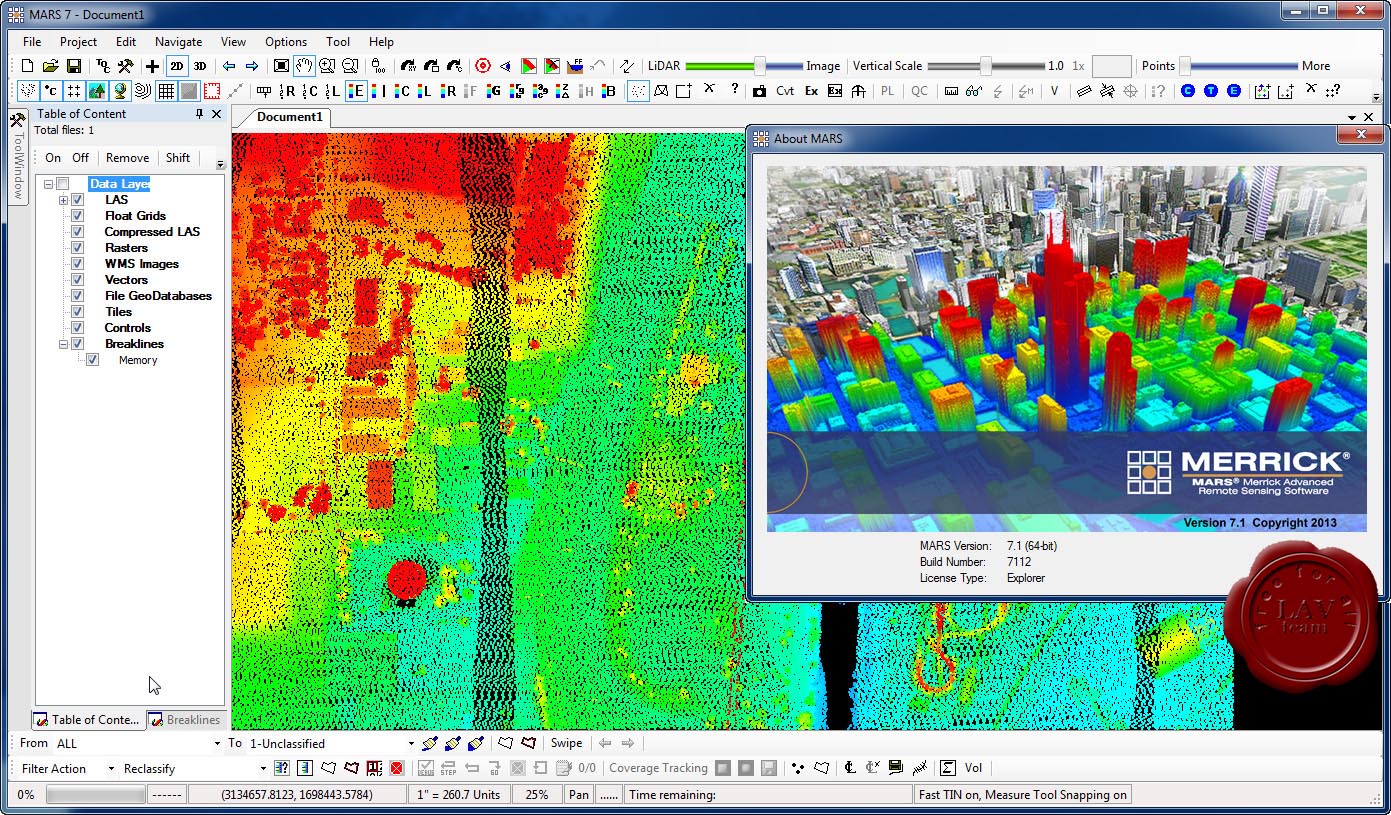The image size is (1391, 815).
Task: Select the Pan hand tool
Action: (304, 66)
